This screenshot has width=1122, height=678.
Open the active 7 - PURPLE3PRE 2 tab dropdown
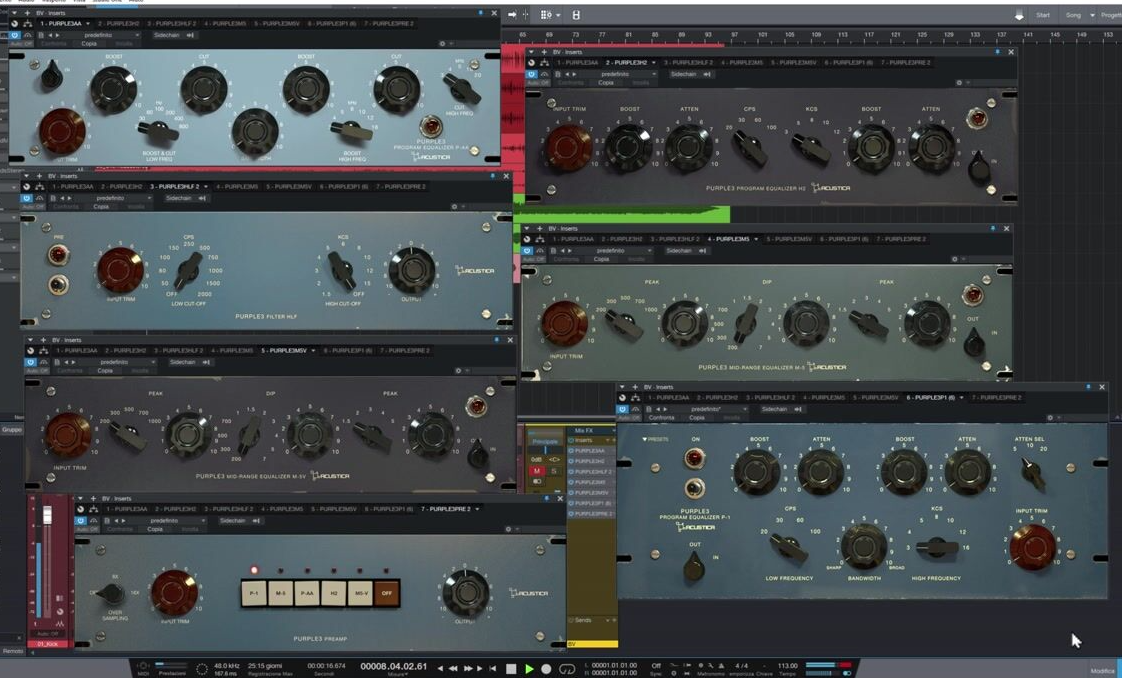tap(477, 509)
